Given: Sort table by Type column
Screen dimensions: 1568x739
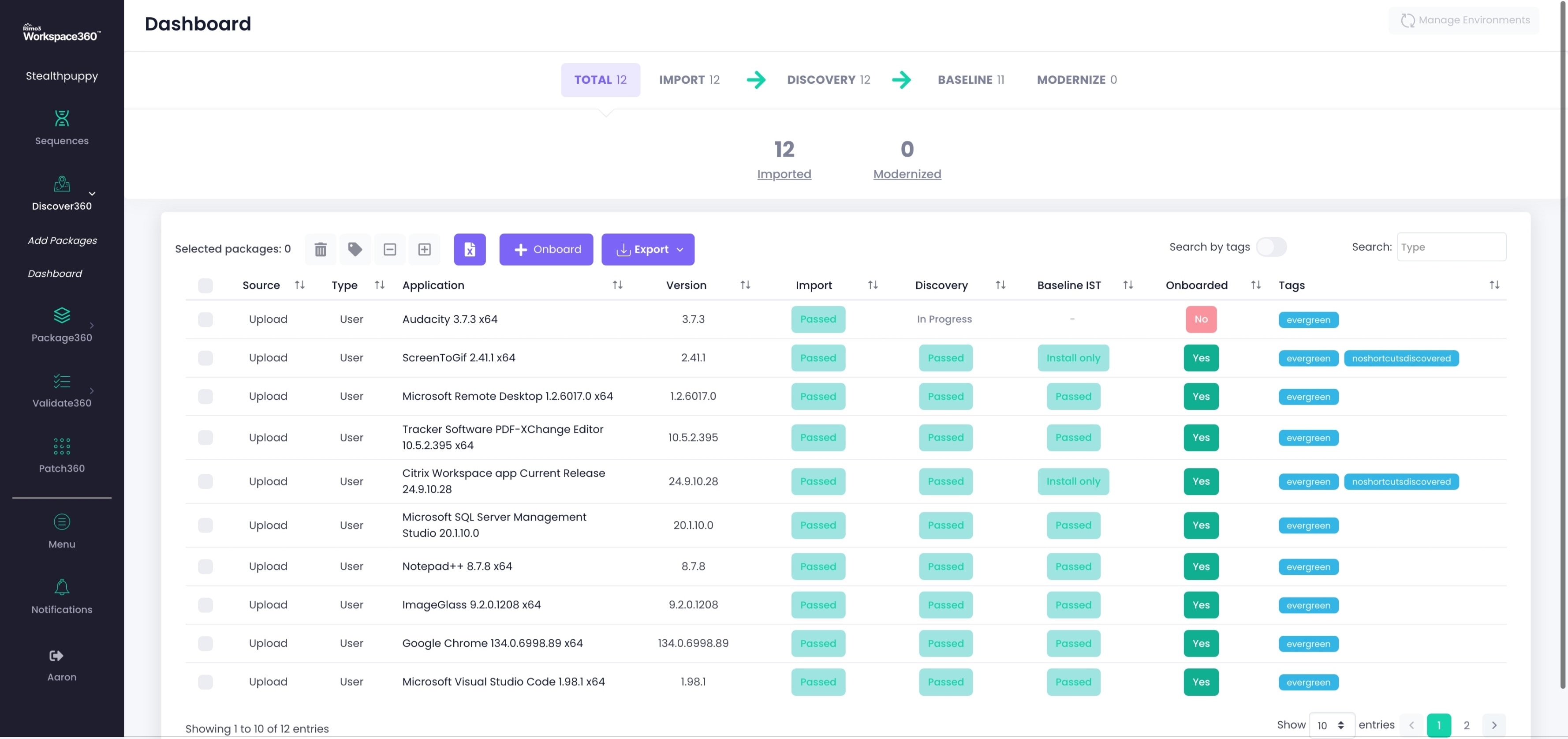Looking at the screenshot, I should pyautogui.click(x=379, y=285).
